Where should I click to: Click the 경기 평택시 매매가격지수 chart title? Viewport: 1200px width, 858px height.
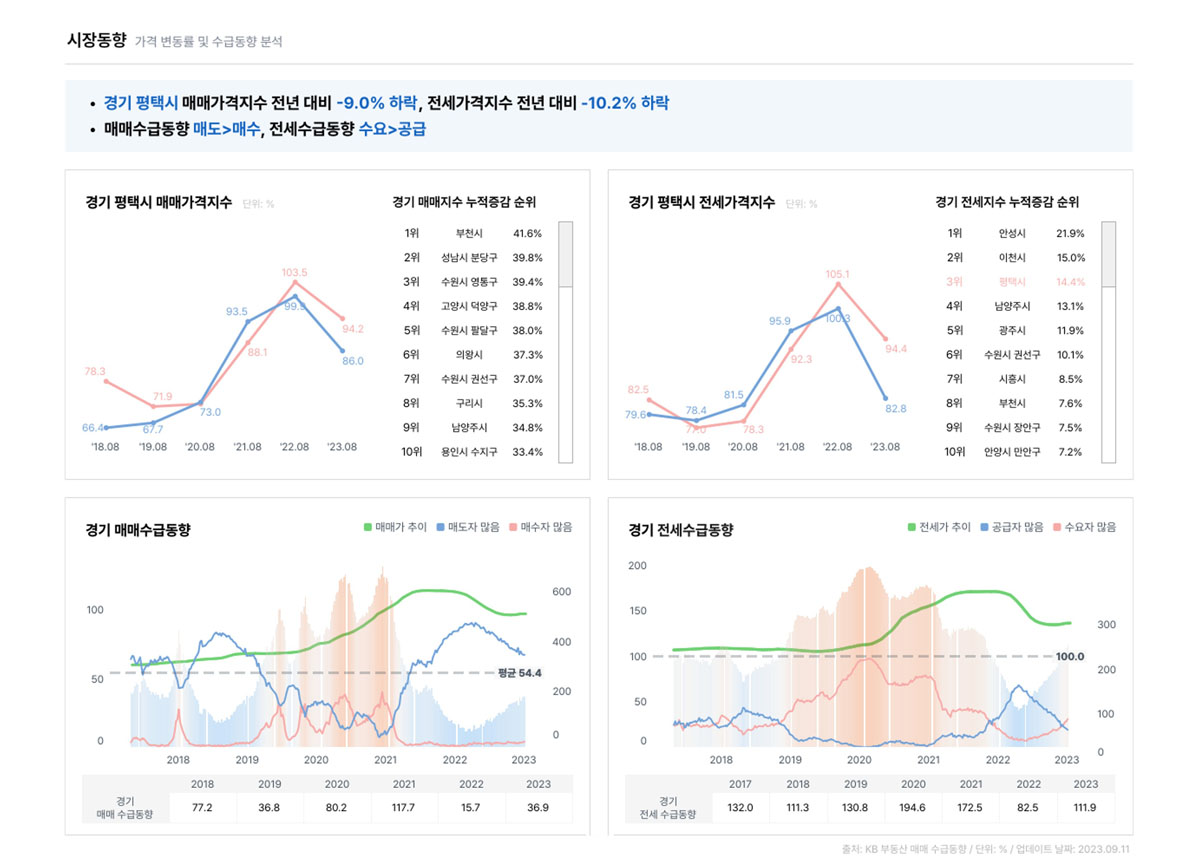tap(159, 202)
